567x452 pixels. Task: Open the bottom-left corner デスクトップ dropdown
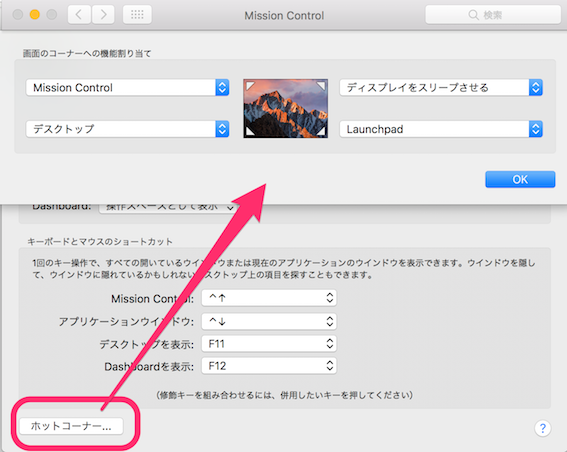click(127, 129)
